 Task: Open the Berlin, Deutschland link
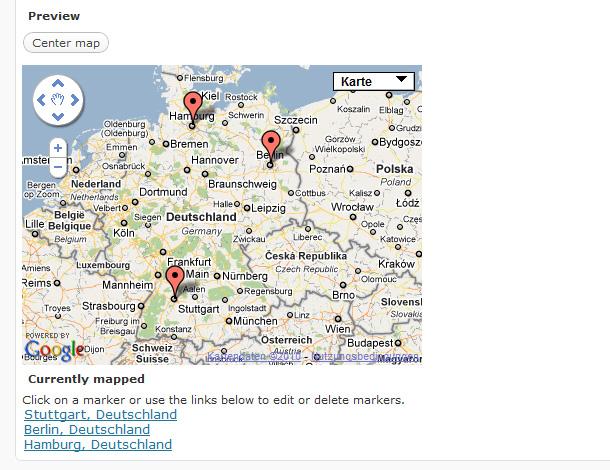click(87, 429)
